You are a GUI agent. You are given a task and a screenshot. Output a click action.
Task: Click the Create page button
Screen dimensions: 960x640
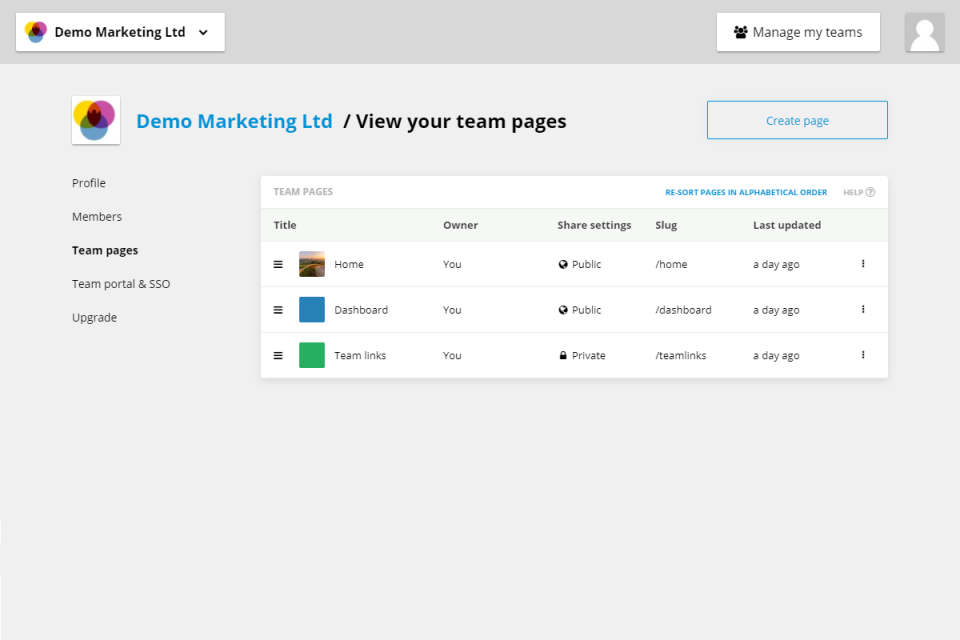(x=797, y=120)
